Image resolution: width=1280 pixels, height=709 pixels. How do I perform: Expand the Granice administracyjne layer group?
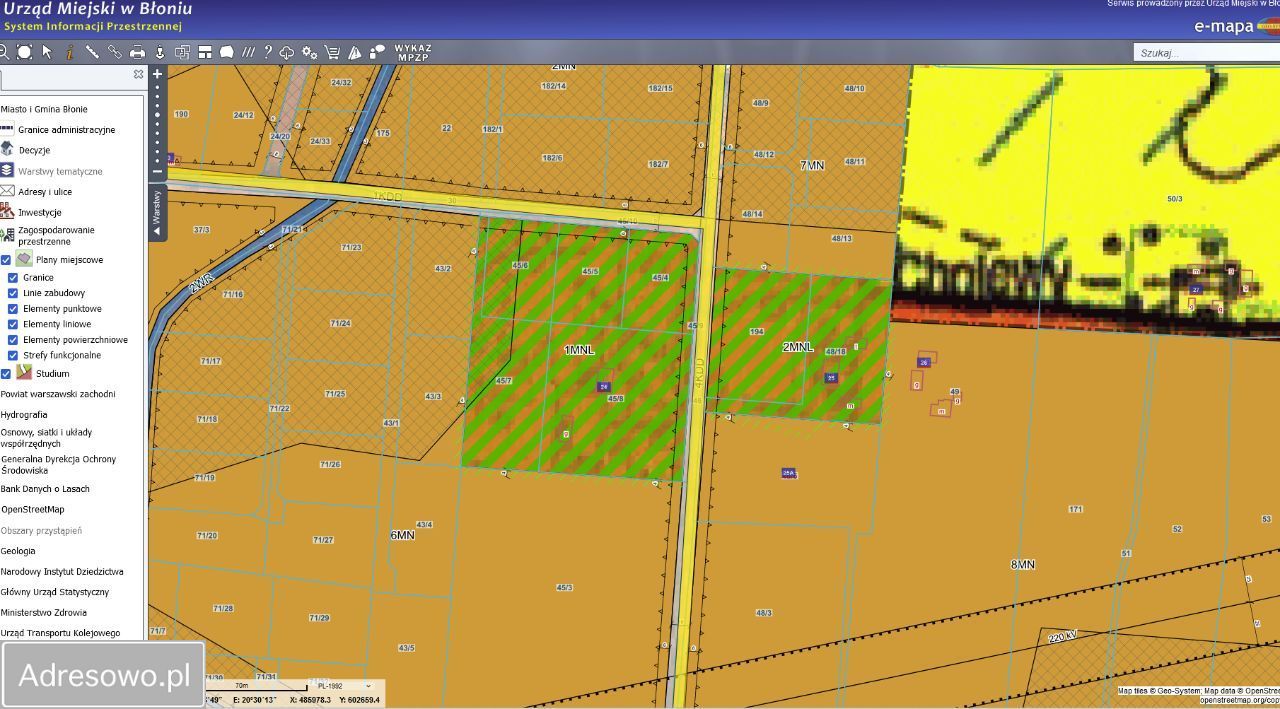coord(66,130)
